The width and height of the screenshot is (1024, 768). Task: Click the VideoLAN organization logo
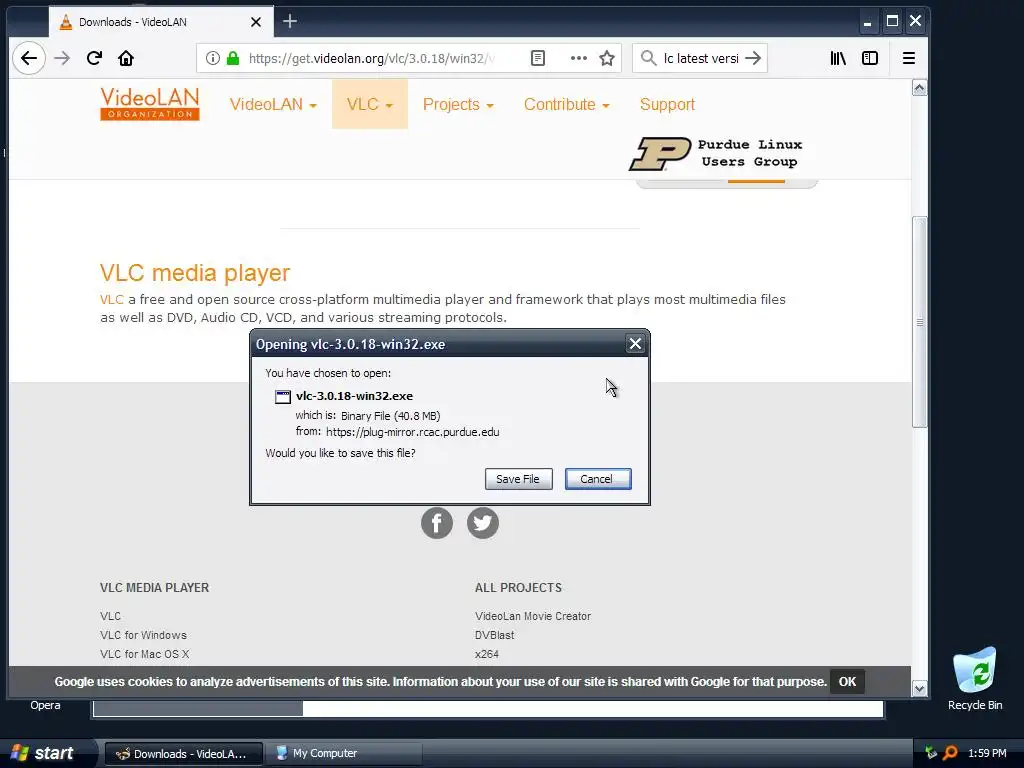click(150, 104)
